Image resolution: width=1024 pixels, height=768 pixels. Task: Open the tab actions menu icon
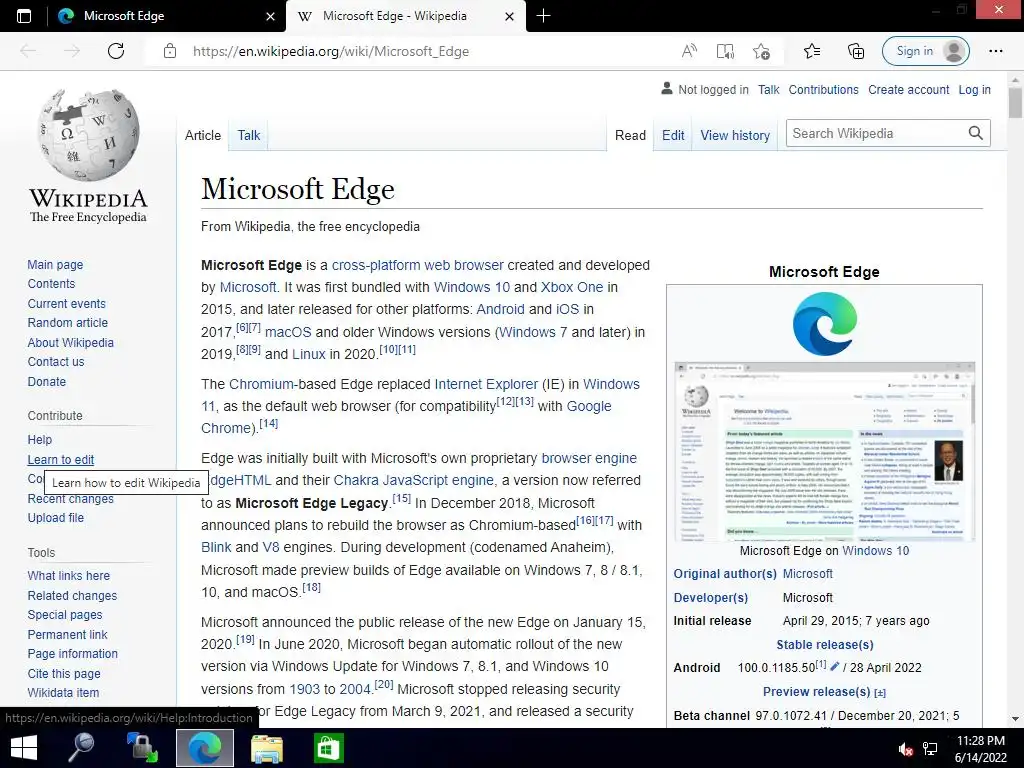tap(24, 16)
